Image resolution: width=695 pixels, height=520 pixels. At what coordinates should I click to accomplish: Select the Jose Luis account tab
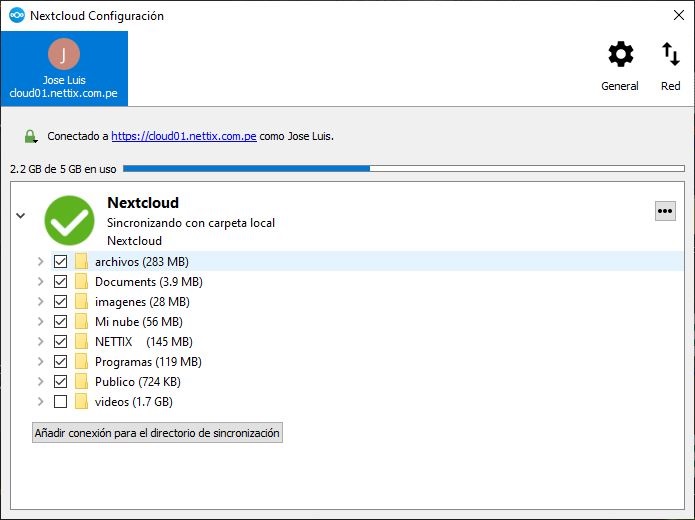pyautogui.click(x=64, y=68)
